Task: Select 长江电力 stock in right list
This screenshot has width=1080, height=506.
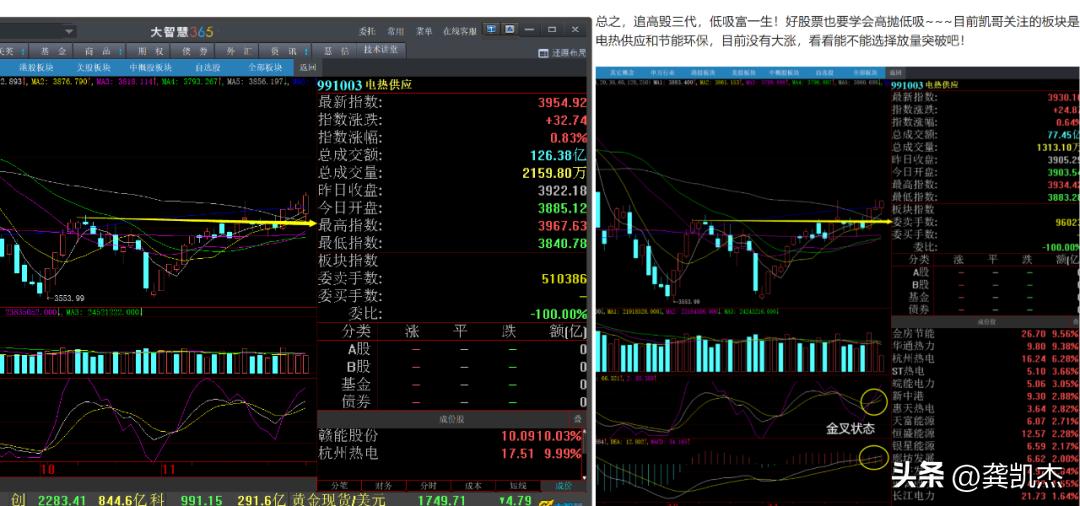Action: click(985, 496)
